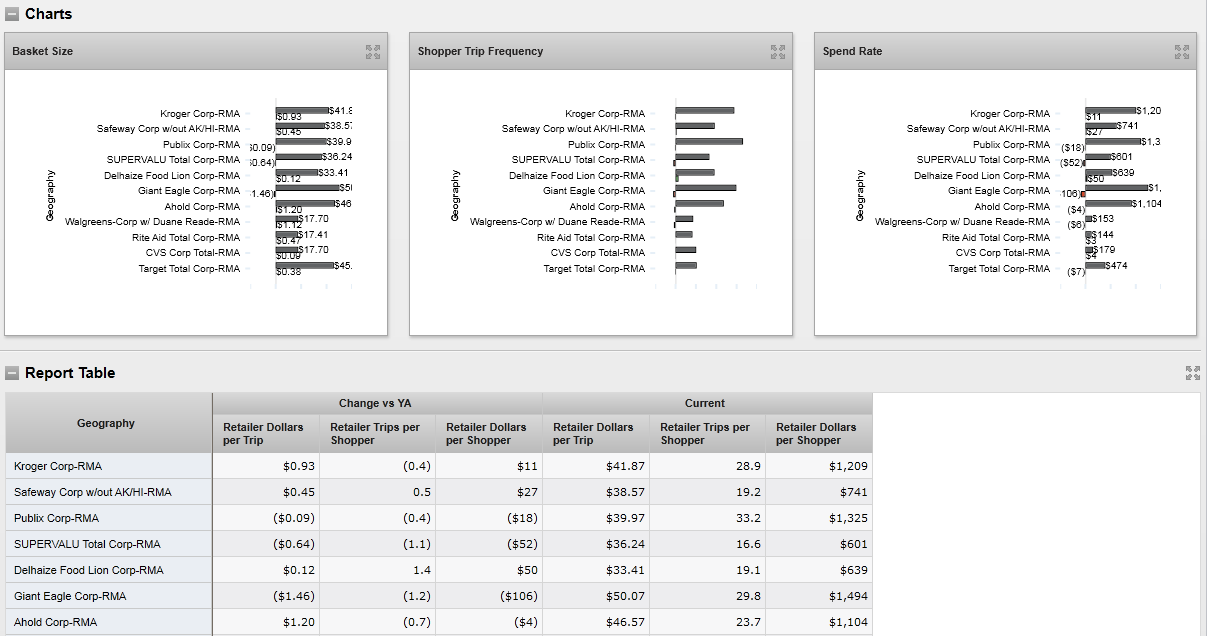Select the Current column group header
This screenshot has width=1209, height=636.
[x=705, y=403]
